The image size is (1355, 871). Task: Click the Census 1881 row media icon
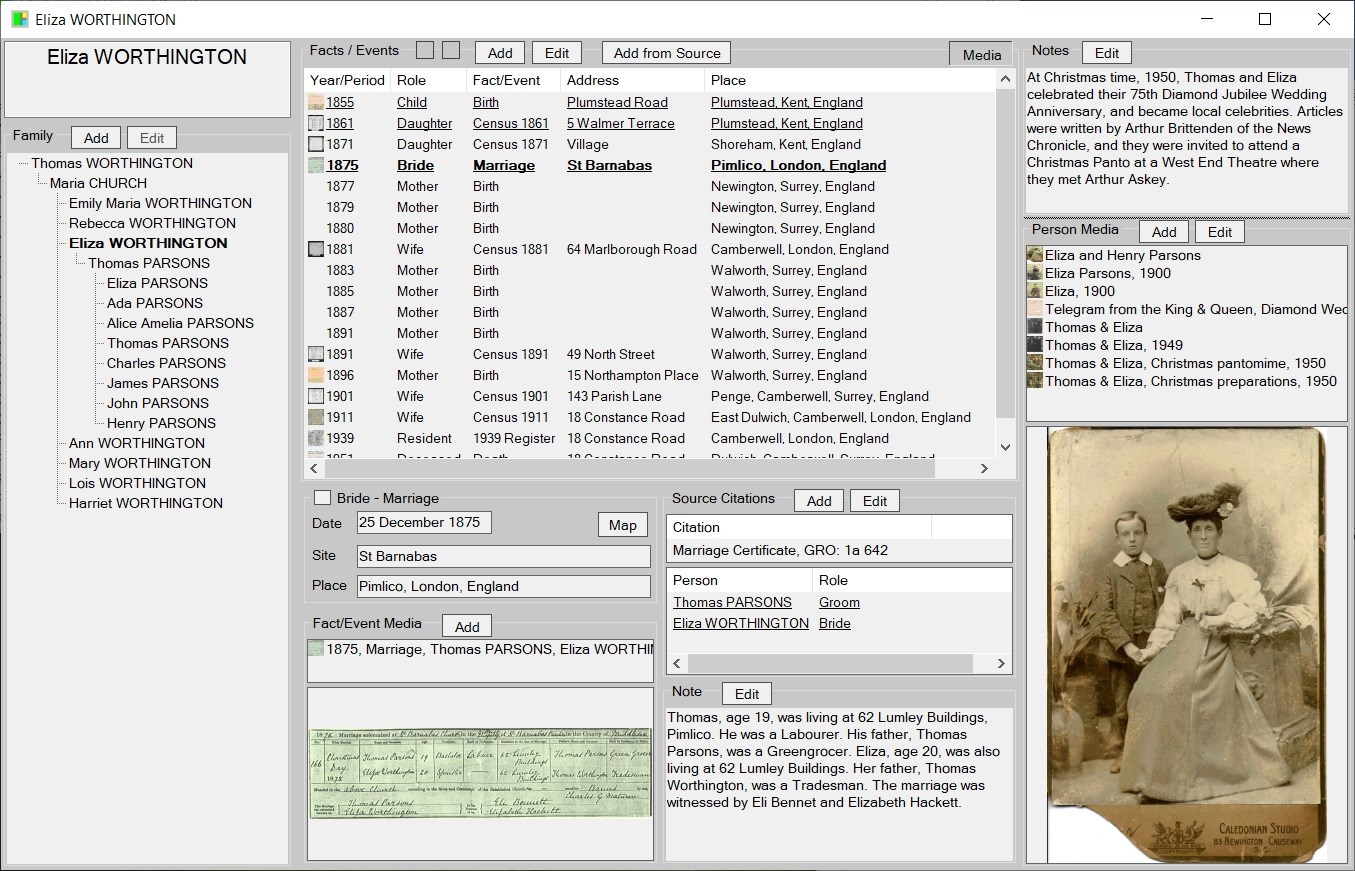pos(316,249)
